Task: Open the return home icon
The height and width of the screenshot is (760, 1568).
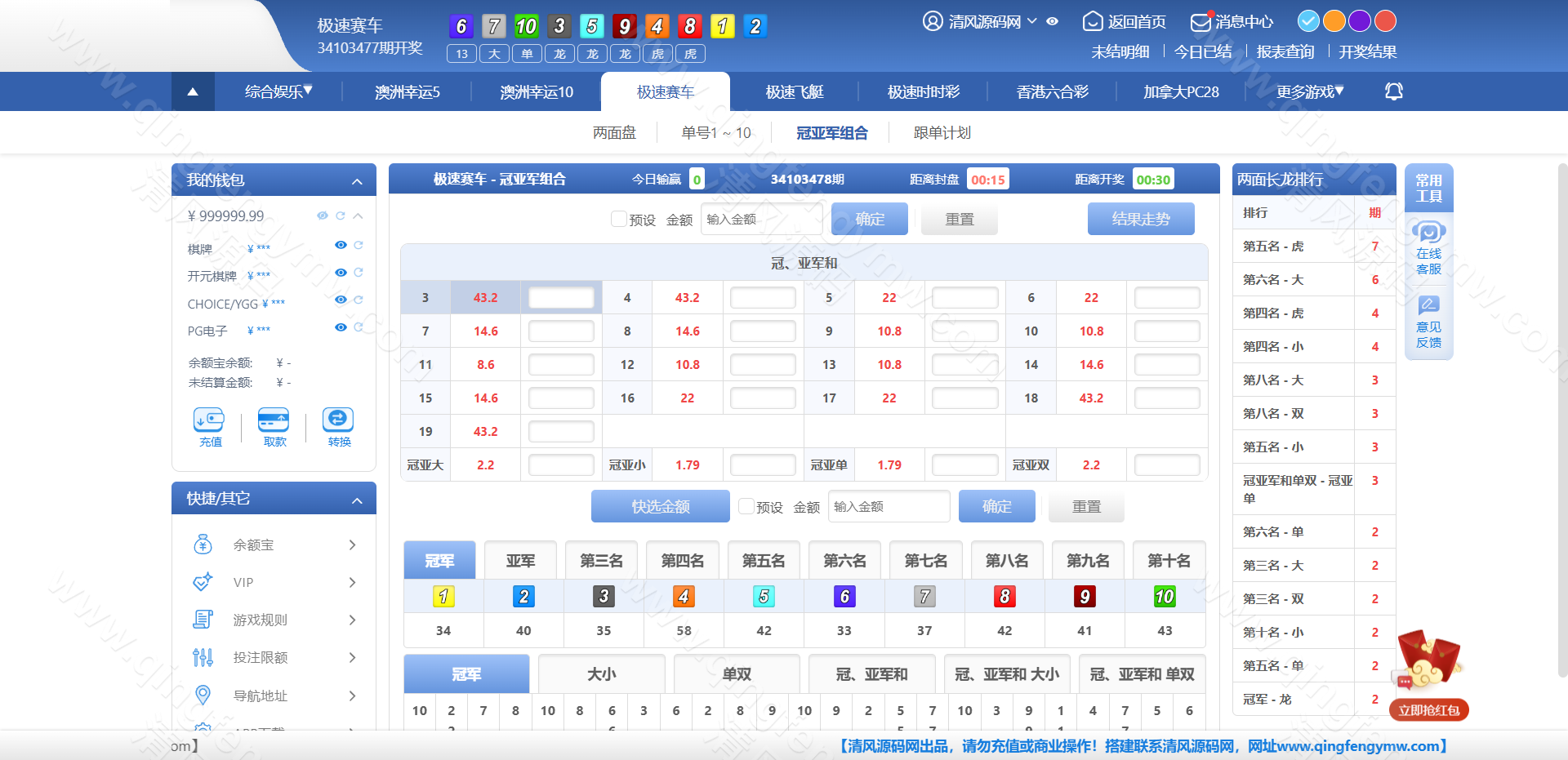Action: pyautogui.click(x=1093, y=21)
